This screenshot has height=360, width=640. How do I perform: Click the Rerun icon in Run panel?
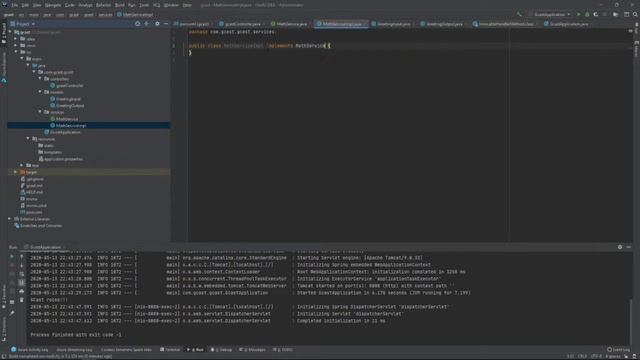[12, 257]
